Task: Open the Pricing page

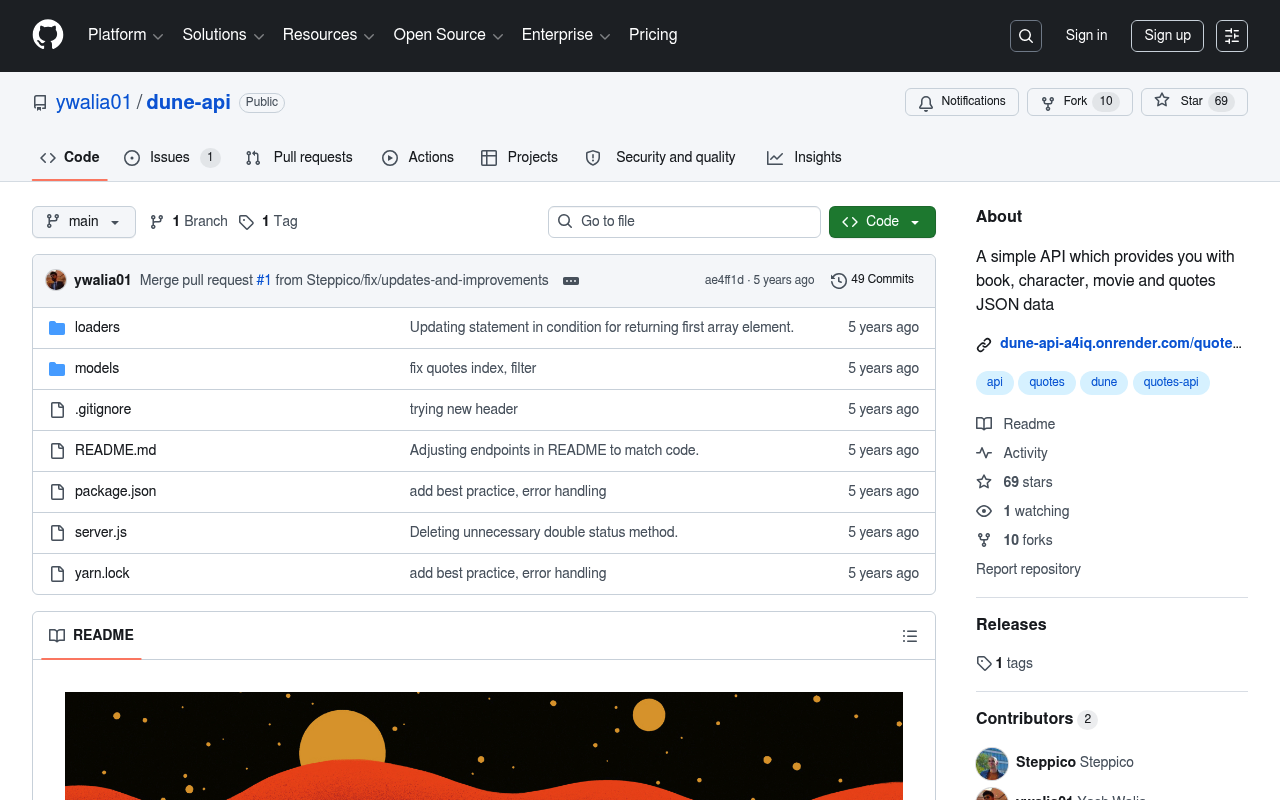Action: (653, 35)
